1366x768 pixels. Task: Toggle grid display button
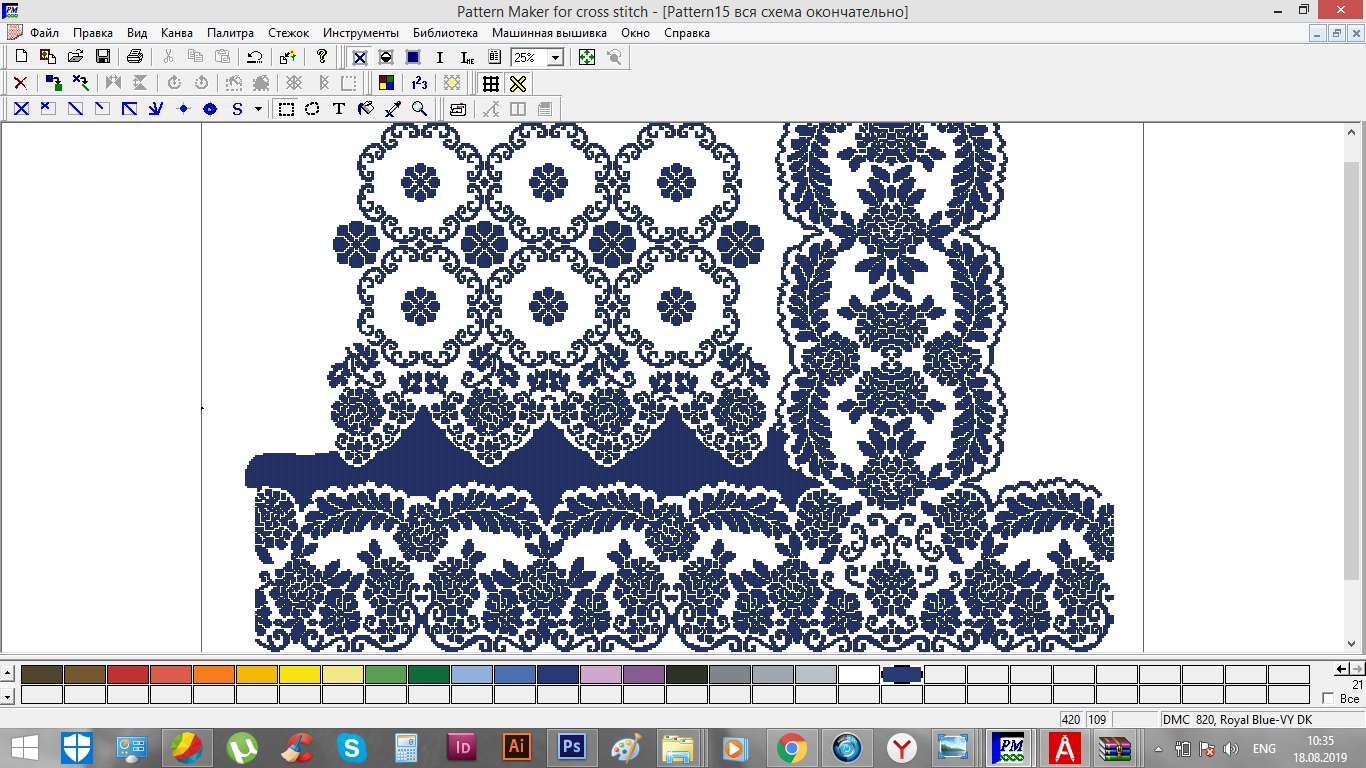pos(491,83)
